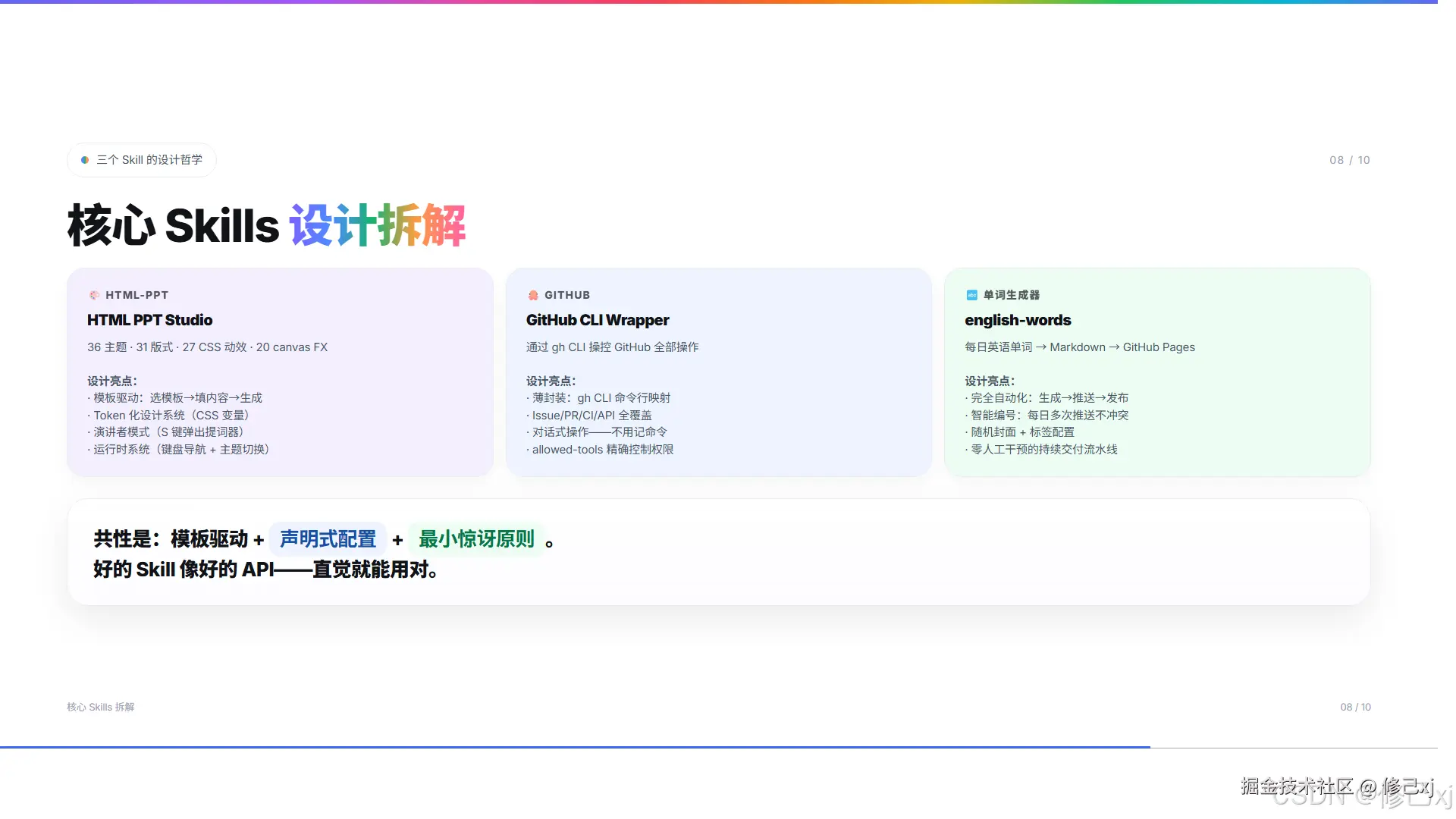Click the line 好的 Skill 像好的 API——直觉就能用对

266,570
